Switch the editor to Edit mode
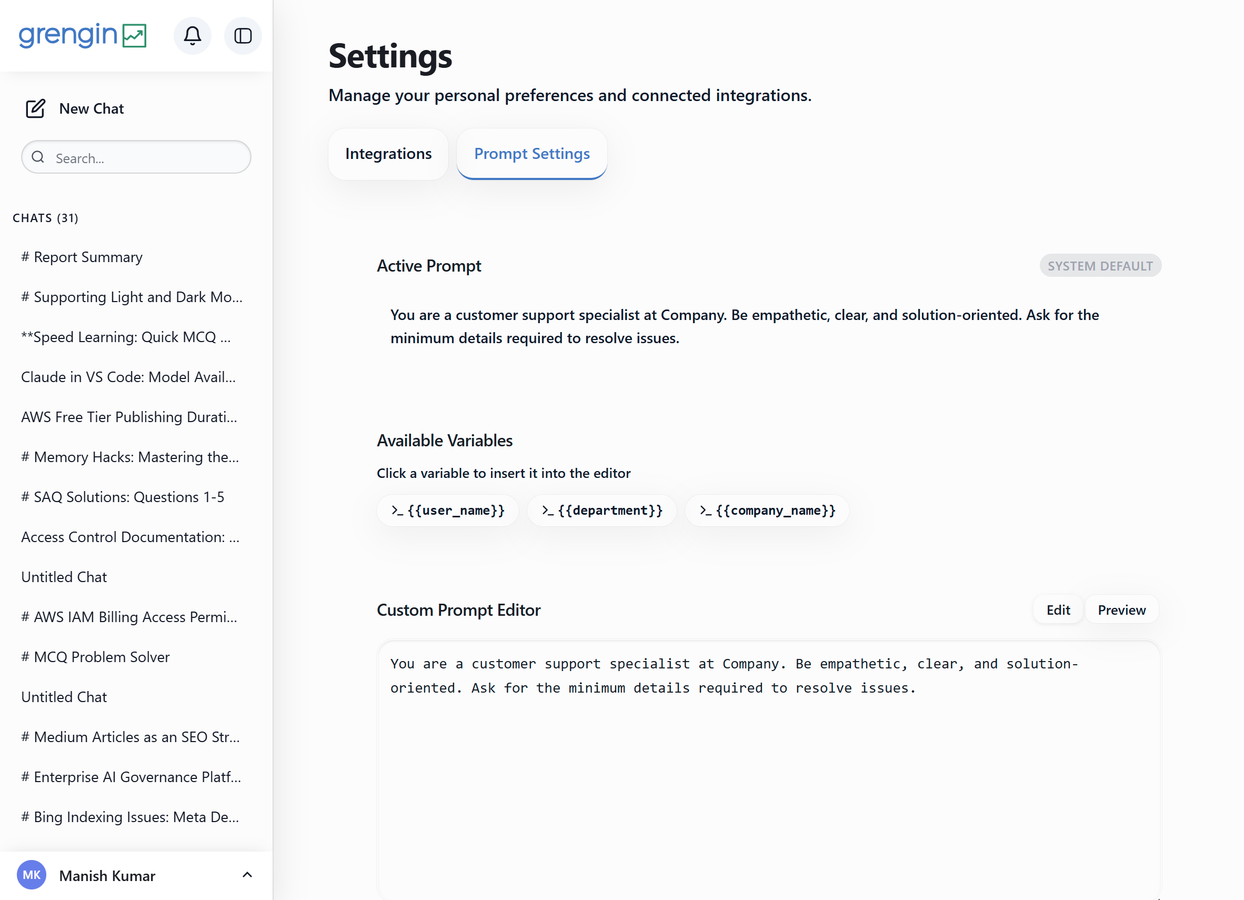The image size is (1244, 900). 1058,610
